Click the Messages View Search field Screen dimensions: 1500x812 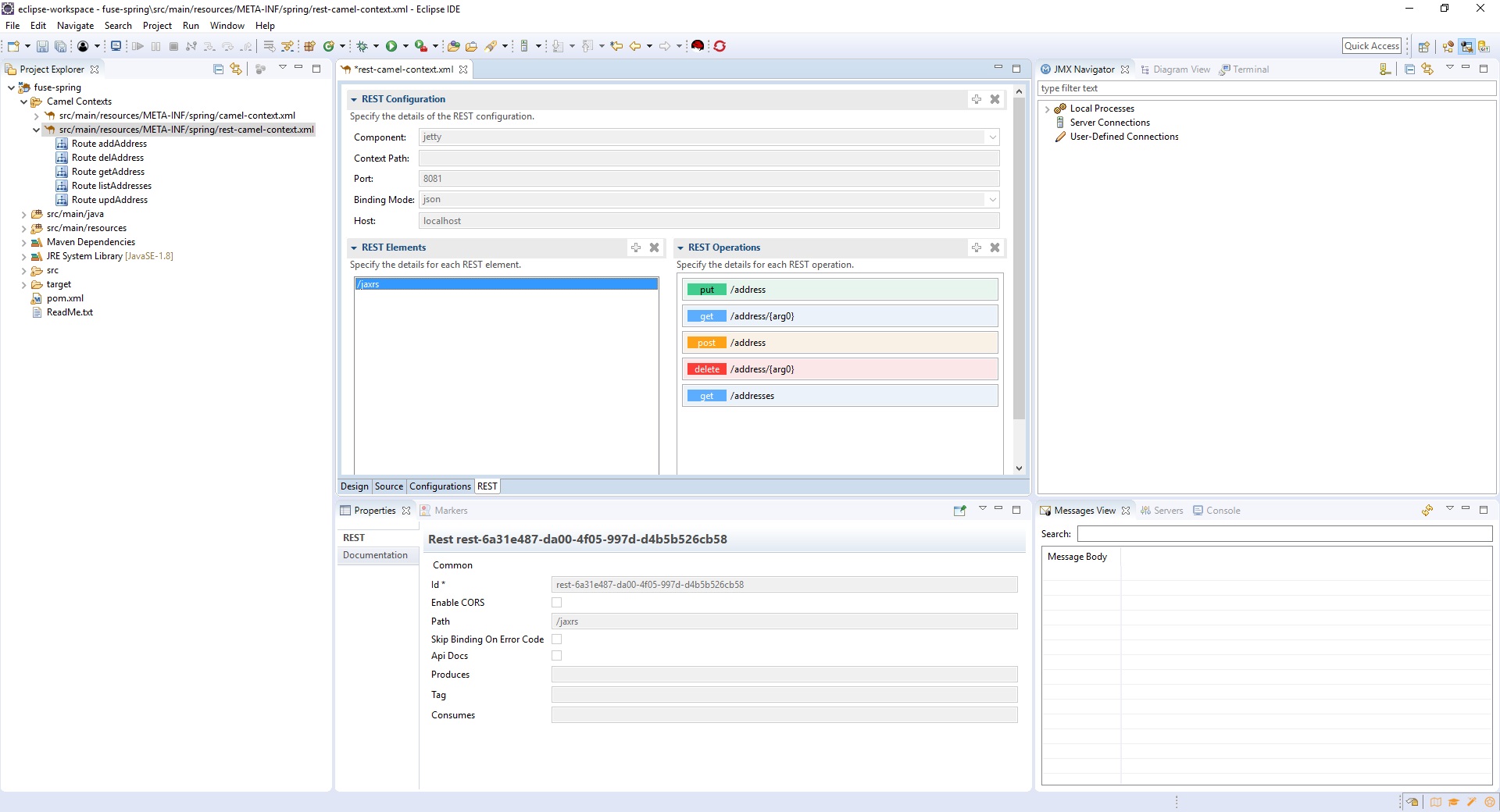1284,534
